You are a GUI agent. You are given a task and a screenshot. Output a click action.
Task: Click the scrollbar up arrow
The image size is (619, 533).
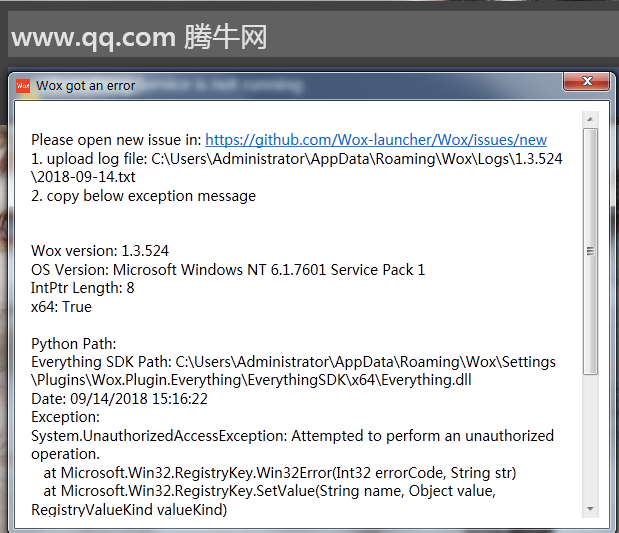pyautogui.click(x=590, y=119)
